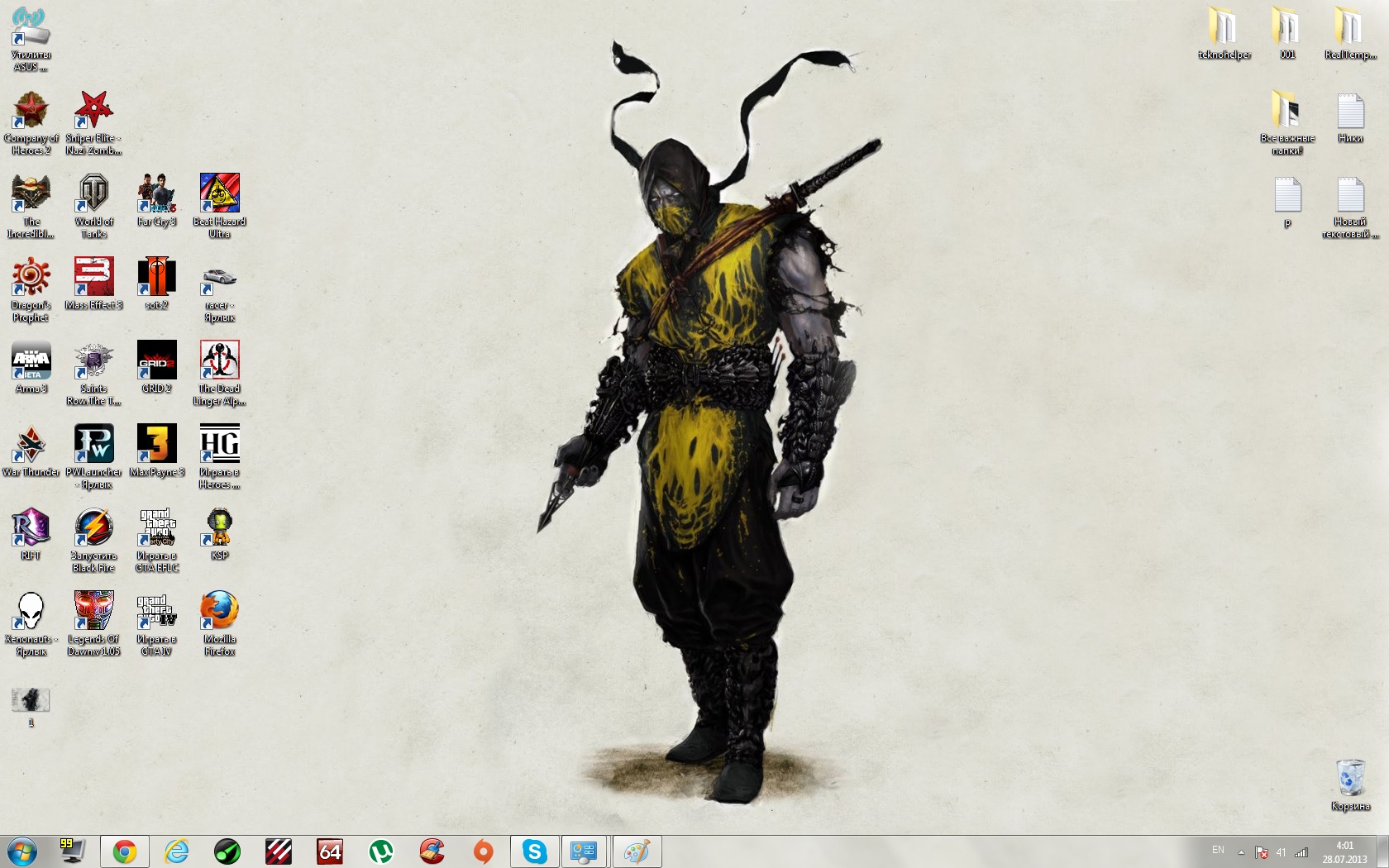
Task: Click the Show desktop strip
Action: (1382, 851)
